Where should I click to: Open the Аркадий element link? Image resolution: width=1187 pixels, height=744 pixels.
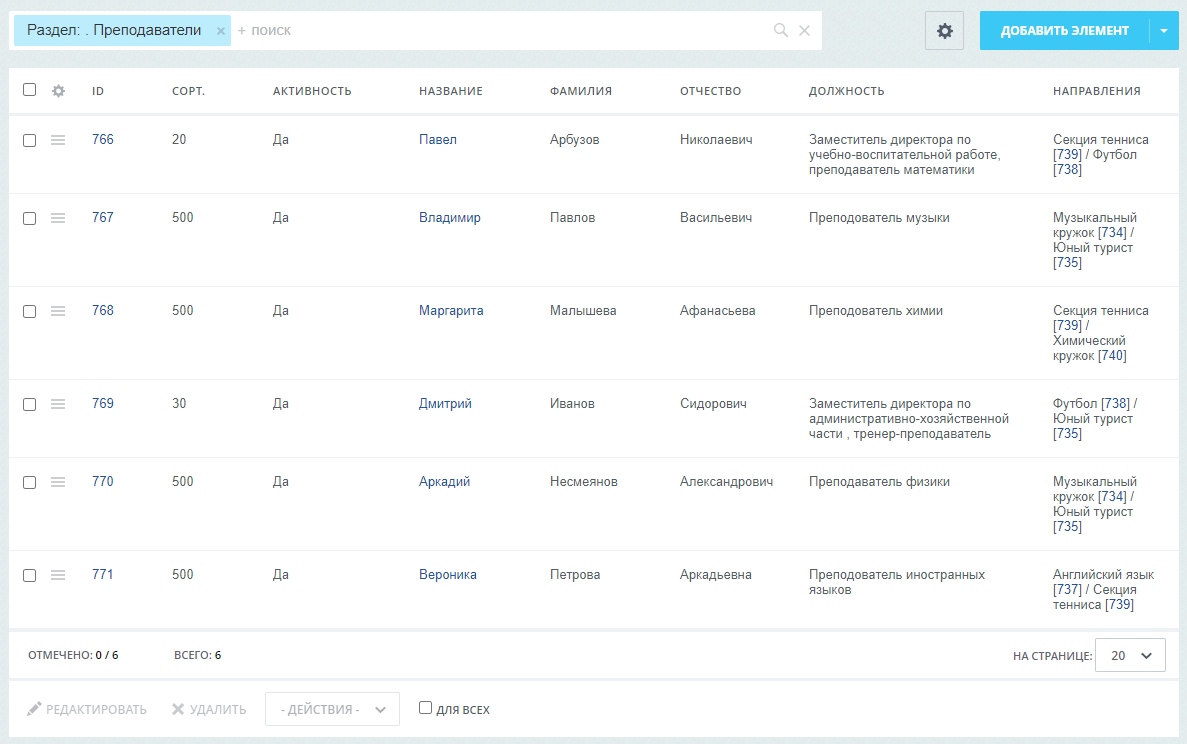tap(444, 481)
